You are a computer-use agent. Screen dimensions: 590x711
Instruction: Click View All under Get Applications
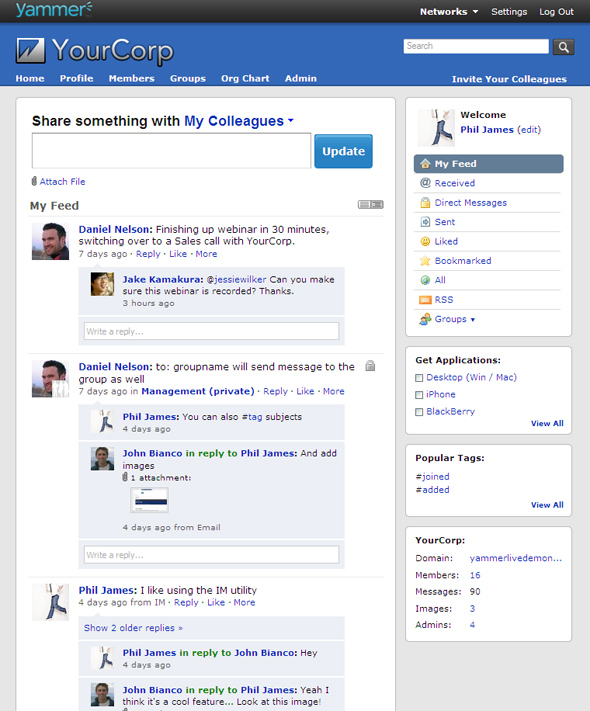coord(547,424)
